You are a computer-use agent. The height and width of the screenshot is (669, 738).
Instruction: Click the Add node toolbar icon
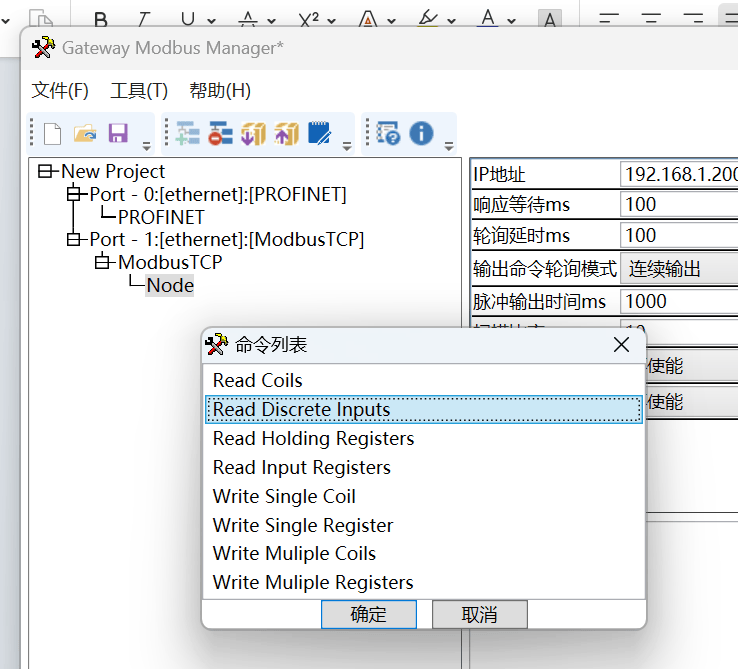coord(188,133)
